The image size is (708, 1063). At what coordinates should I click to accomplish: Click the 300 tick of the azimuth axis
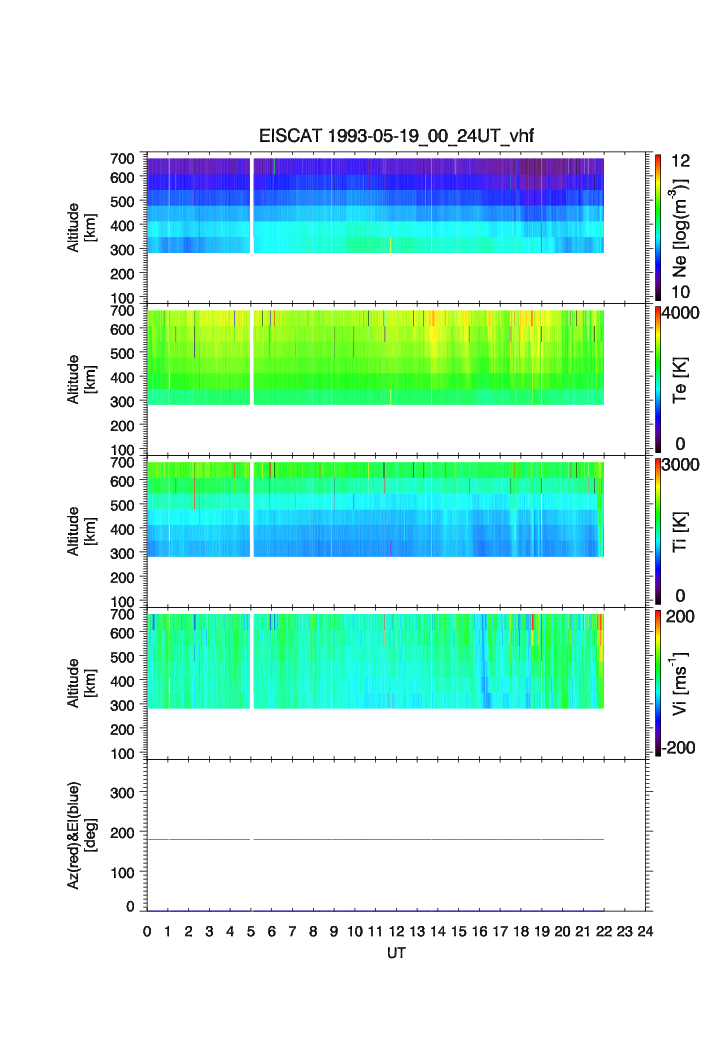coord(127,792)
